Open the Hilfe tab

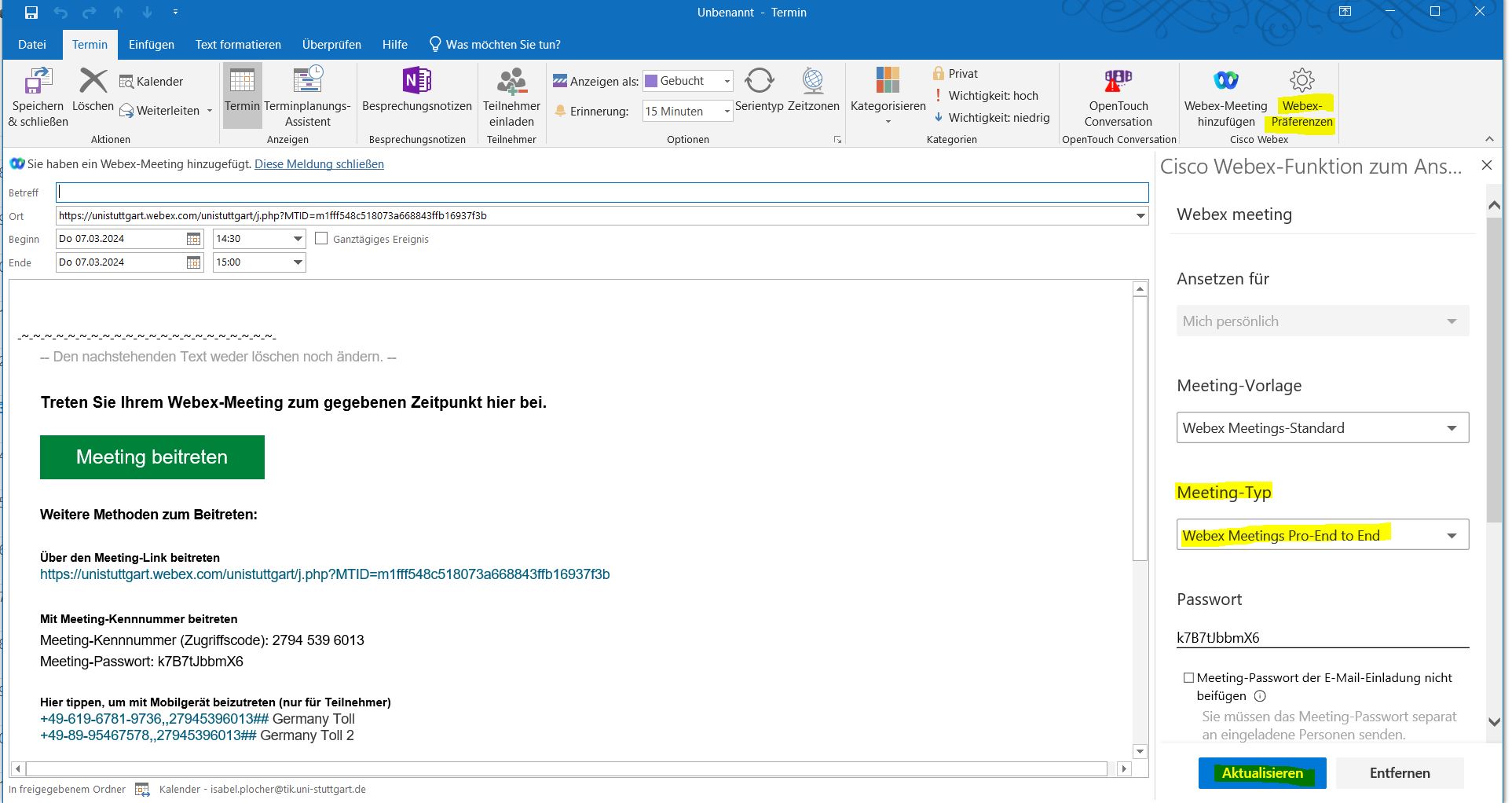click(x=395, y=45)
